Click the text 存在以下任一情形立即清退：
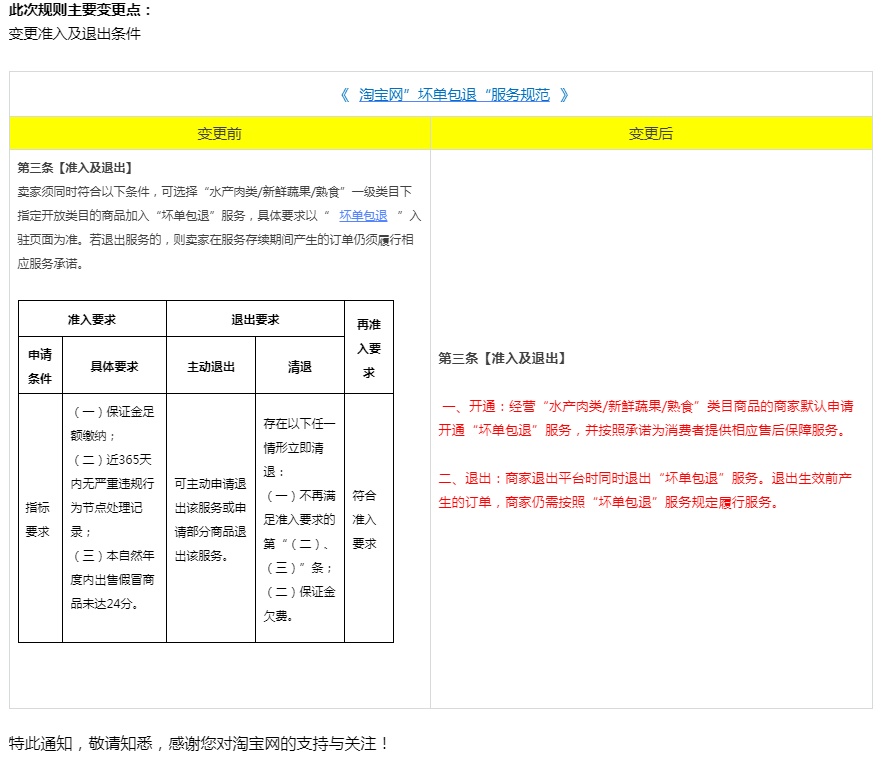Viewport: 888px width, 761px height. 299,447
